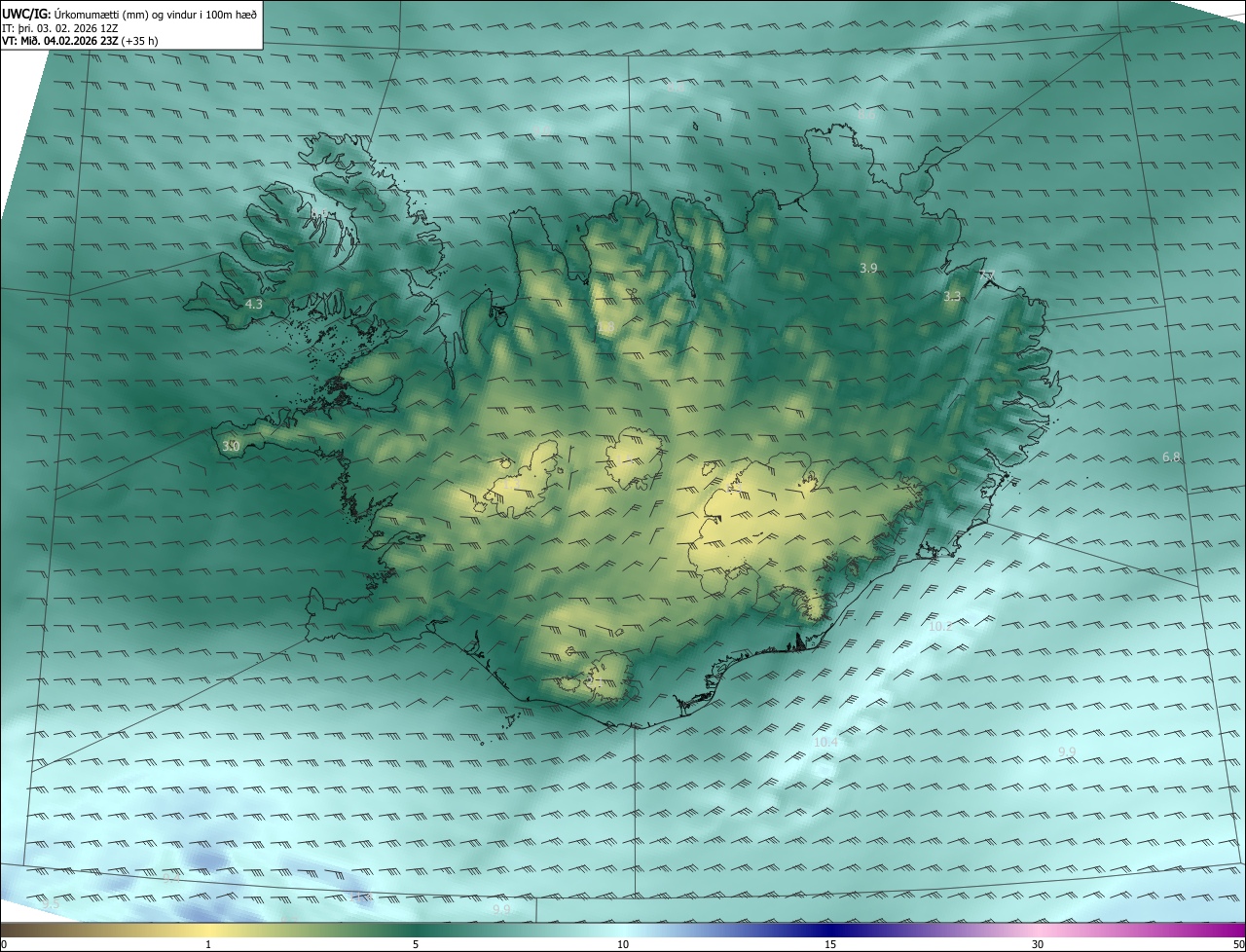Viewport: 1246px width, 952px height.
Task: Click the "0" tick label on the colorbar
Action: tap(4, 944)
